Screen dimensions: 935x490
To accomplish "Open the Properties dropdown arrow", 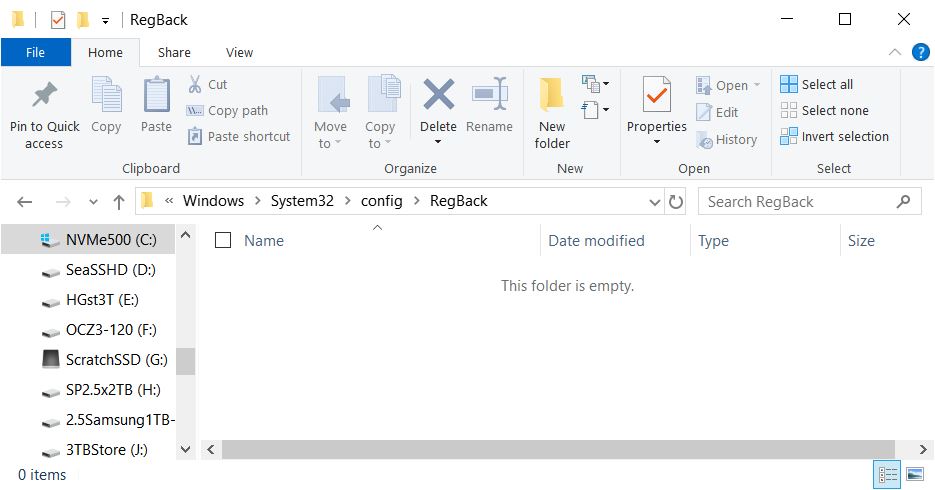I will [657, 142].
